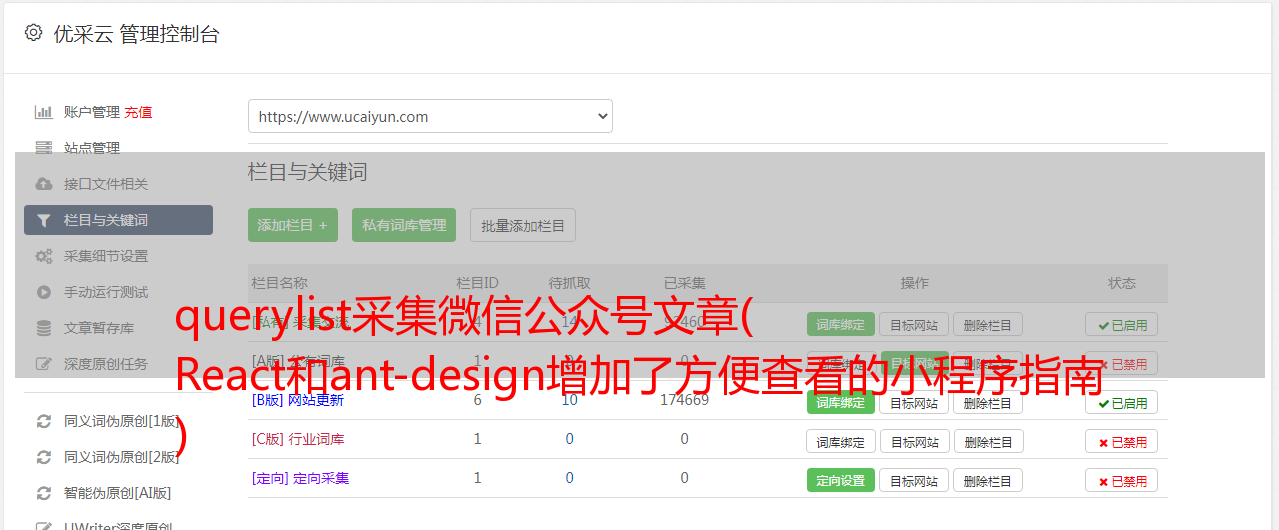Click the edit icon next to 深度原创任务
Image resolution: width=1279 pixels, height=530 pixels.
(43, 364)
